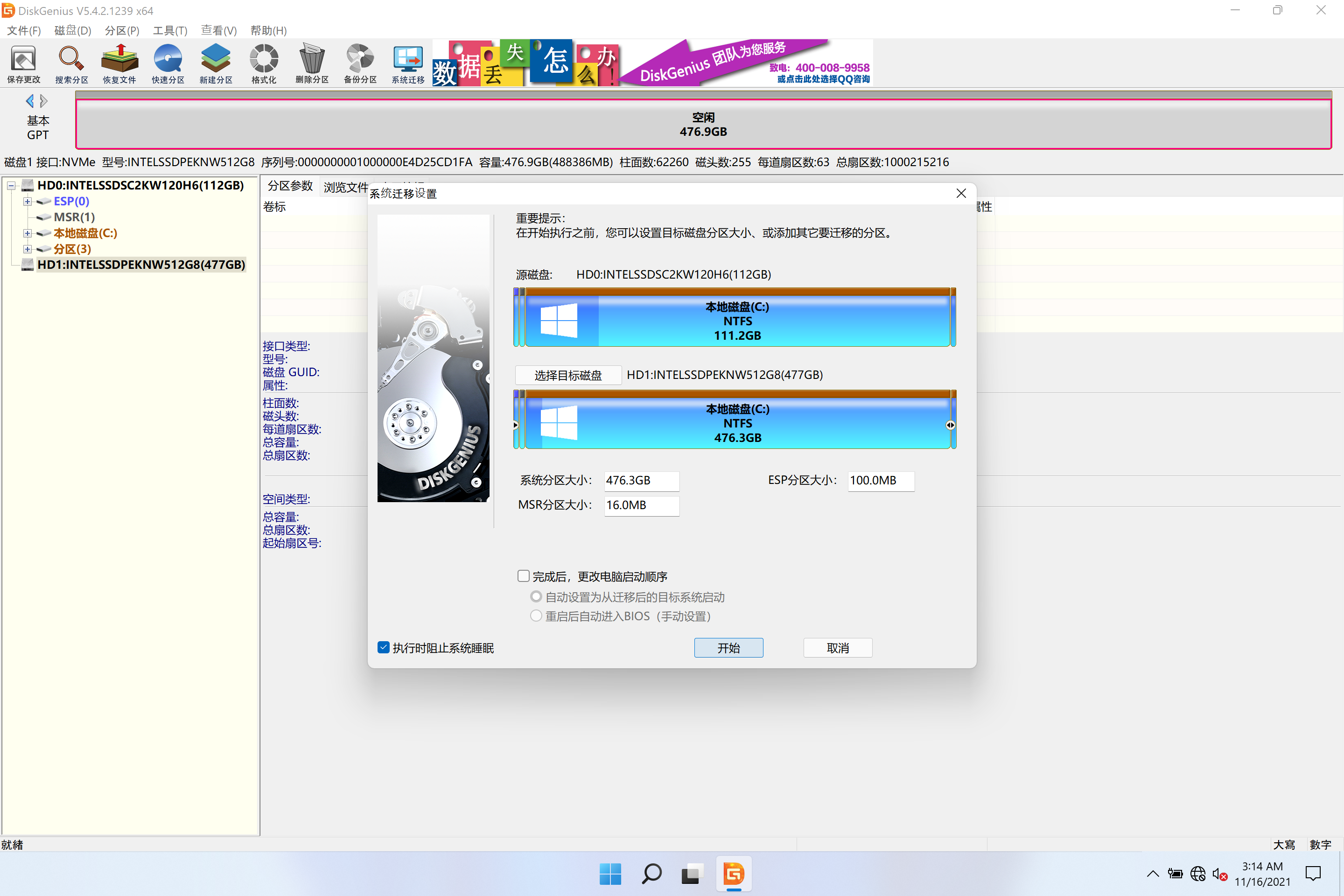Select the target 本地磁盘(C:) 476.3GB partition bar
Screen dimensions: 1344x896
(x=738, y=420)
